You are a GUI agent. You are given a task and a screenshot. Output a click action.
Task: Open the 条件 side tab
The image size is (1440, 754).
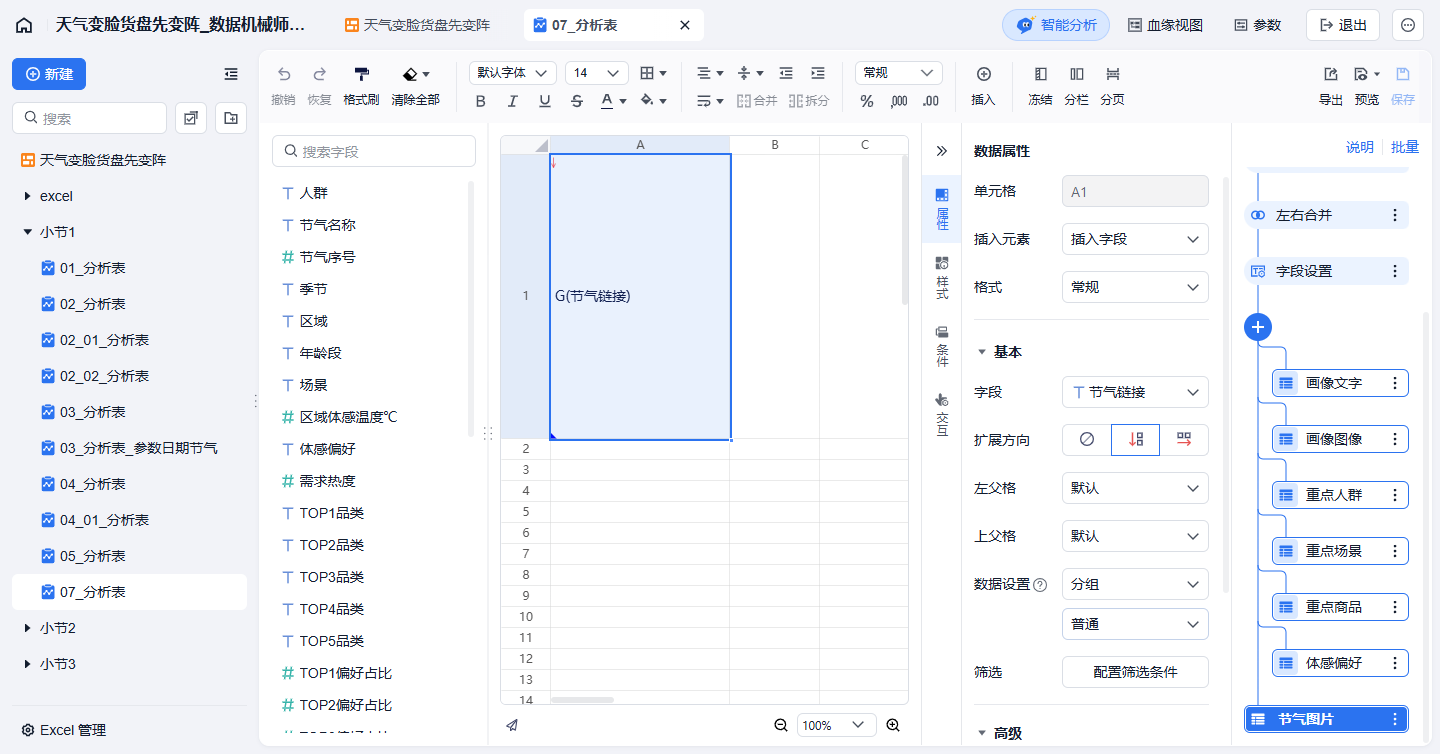click(941, 346)
